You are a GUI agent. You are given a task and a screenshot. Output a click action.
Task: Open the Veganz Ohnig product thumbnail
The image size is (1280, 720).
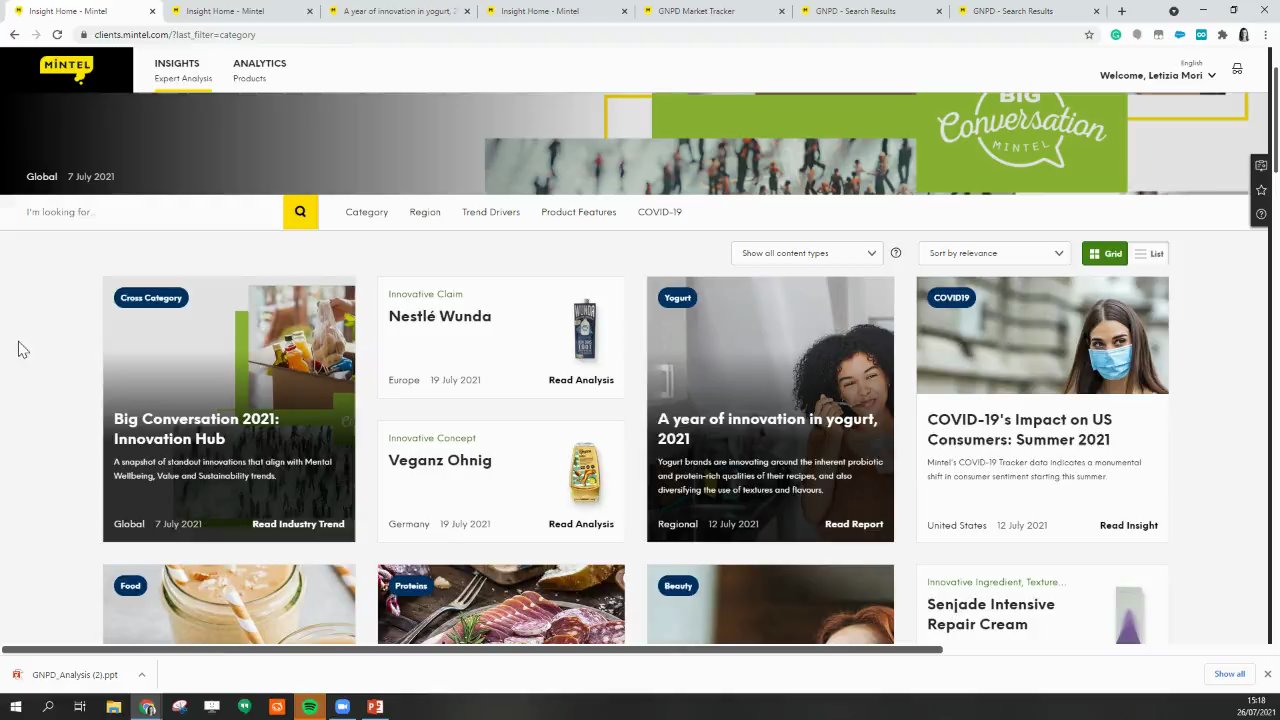[585, 473]
